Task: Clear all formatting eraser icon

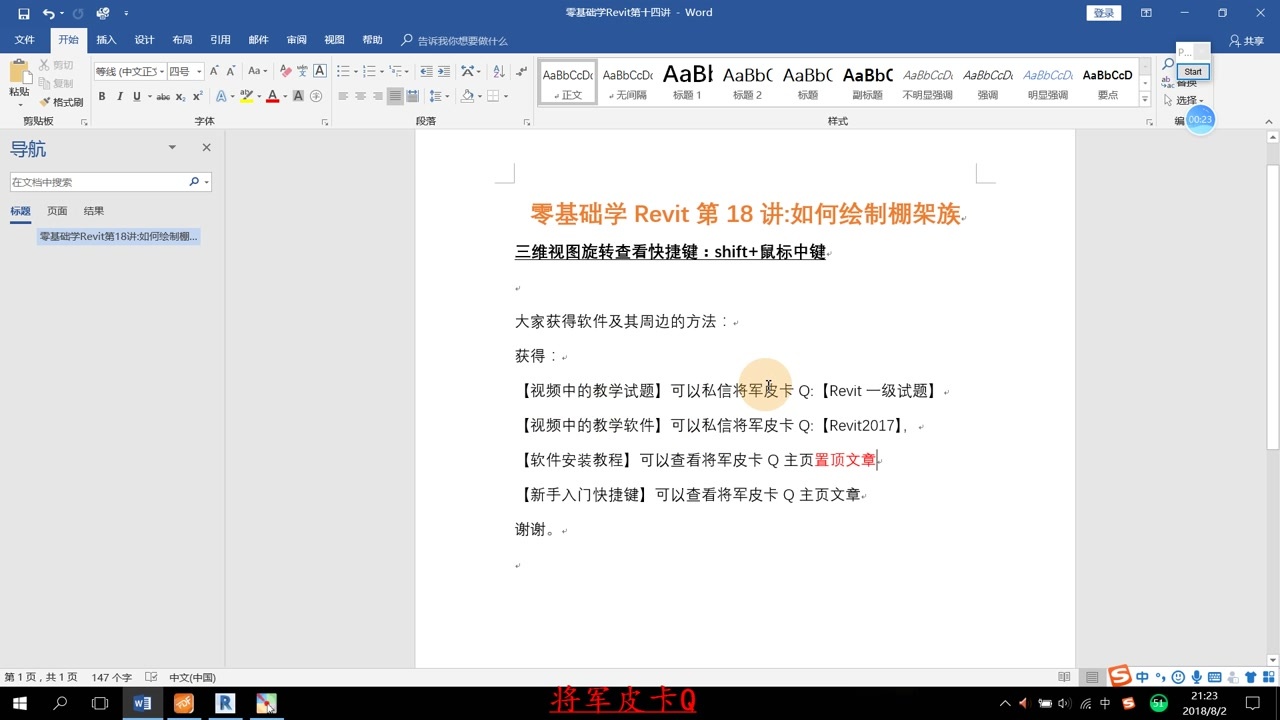Action: [286, 71]
